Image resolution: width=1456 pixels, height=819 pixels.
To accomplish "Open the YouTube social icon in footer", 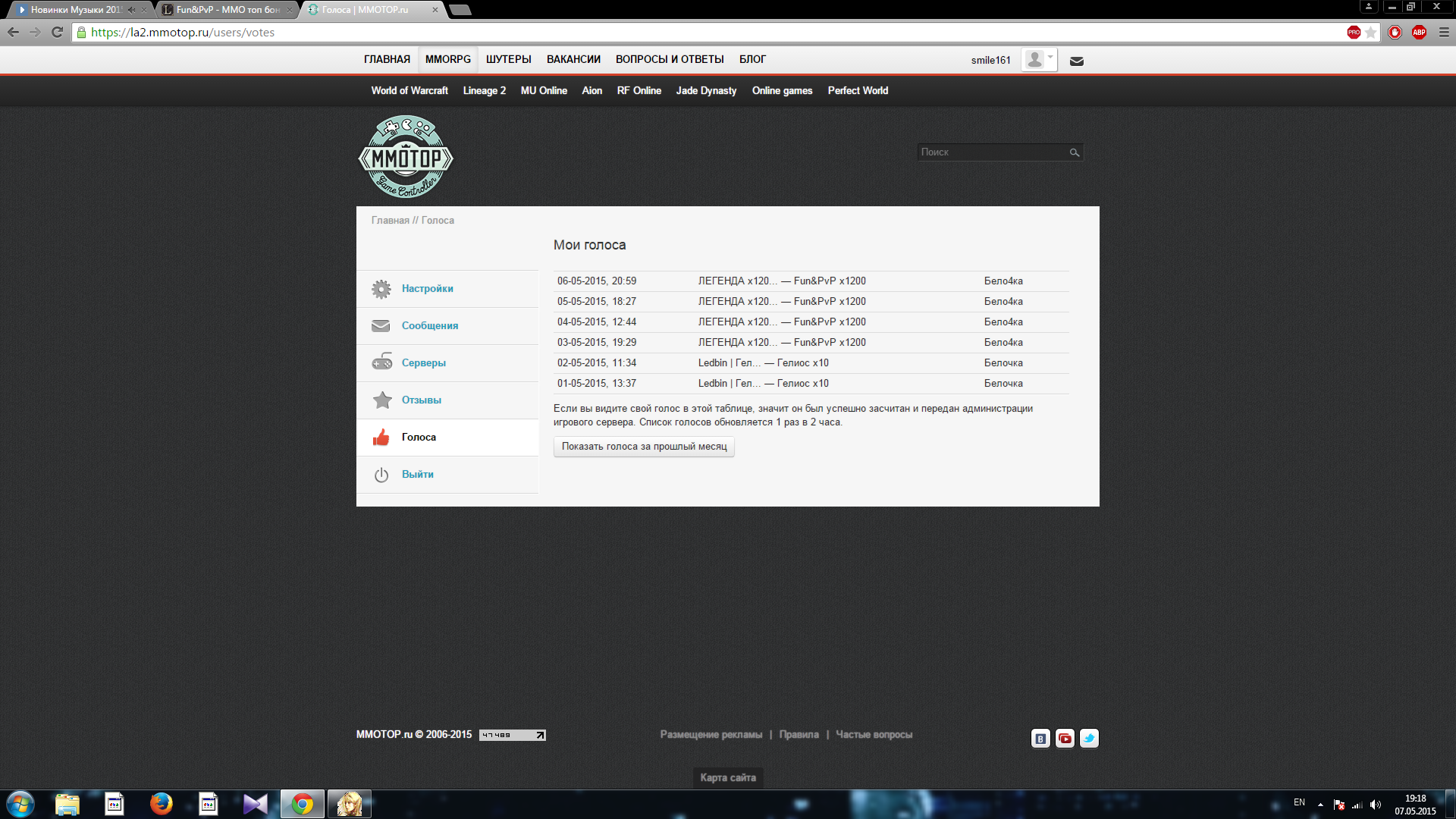I will coord(1065,739).
